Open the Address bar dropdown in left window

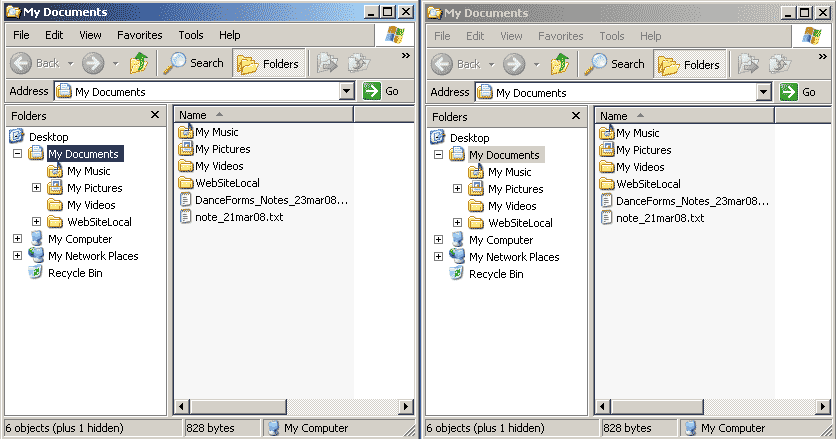tap(347, 91)
